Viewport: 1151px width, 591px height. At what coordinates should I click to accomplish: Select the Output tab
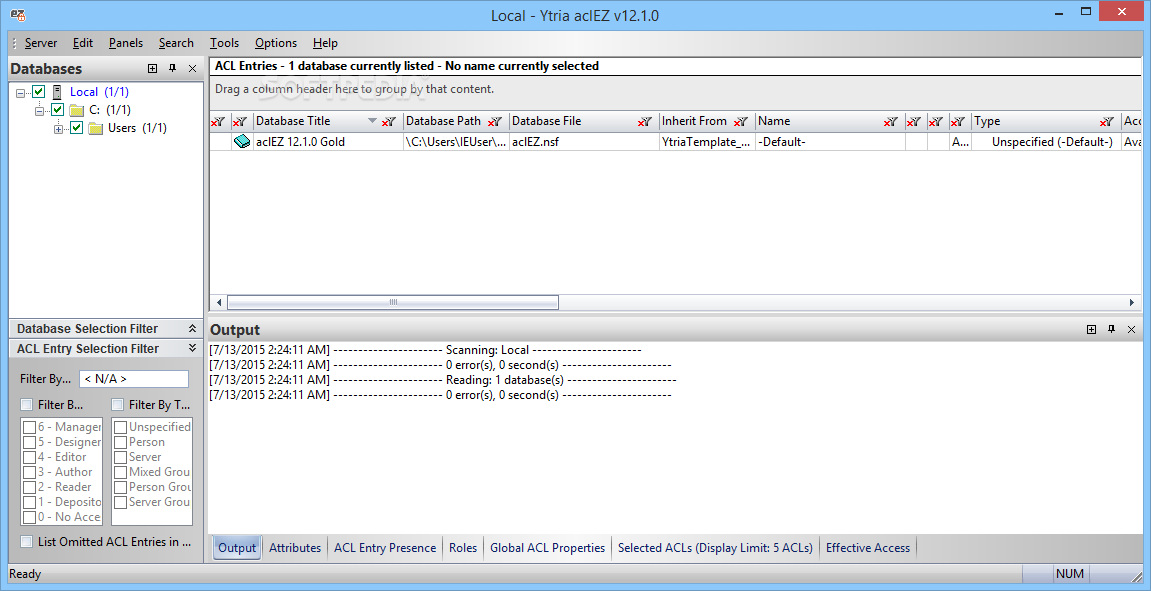click(x=237, y=548)
